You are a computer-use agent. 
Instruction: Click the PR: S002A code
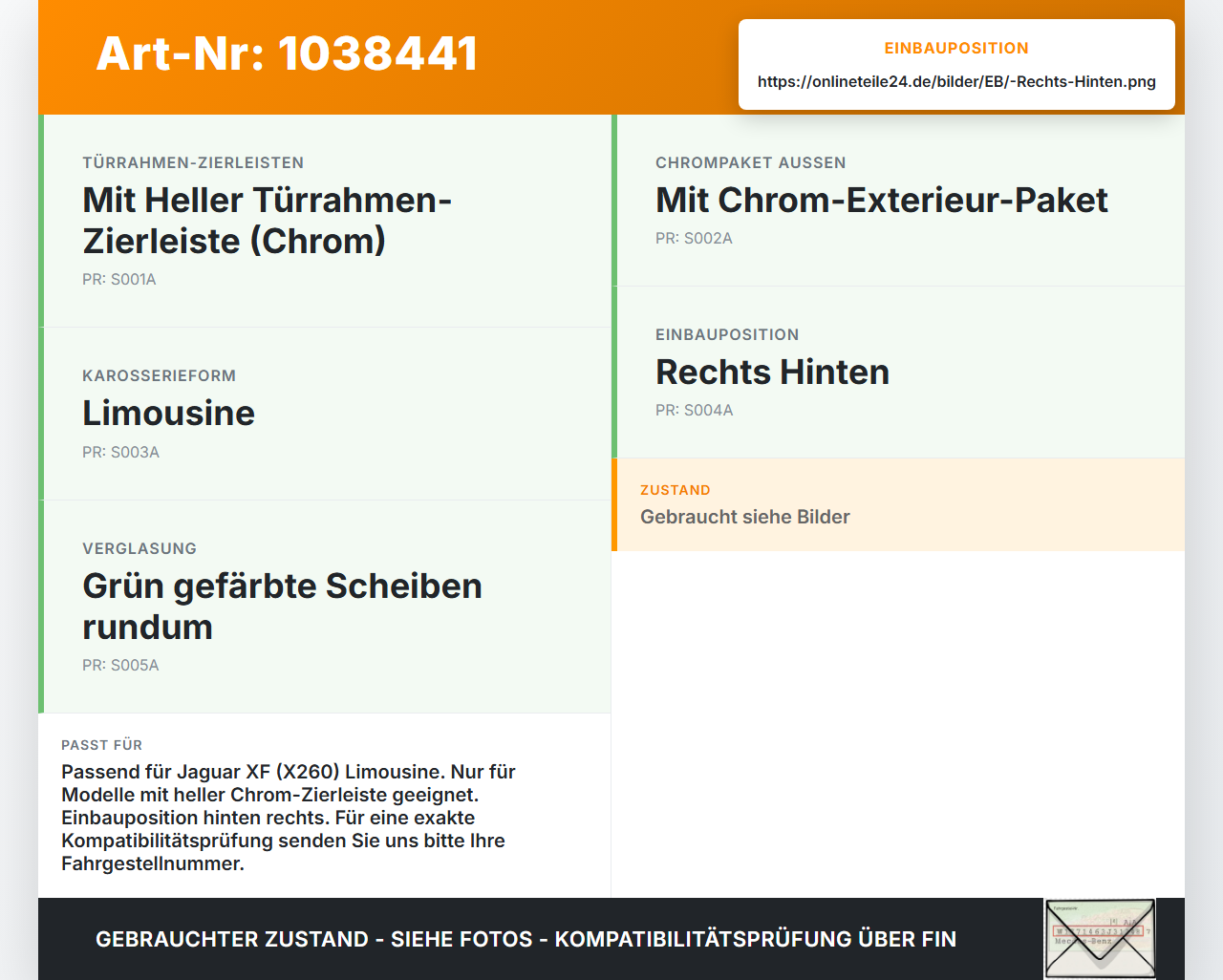pos(694,238)
